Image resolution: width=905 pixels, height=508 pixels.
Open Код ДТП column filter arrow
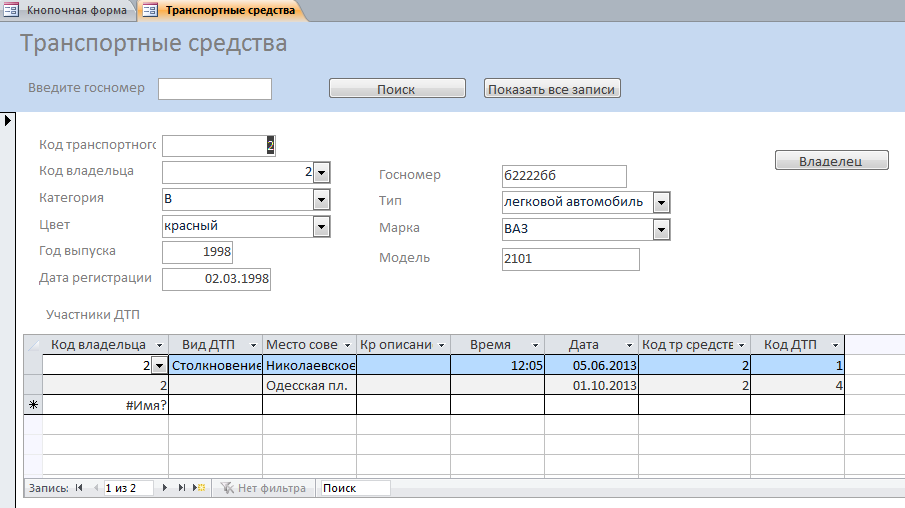[x=835, y=345]
